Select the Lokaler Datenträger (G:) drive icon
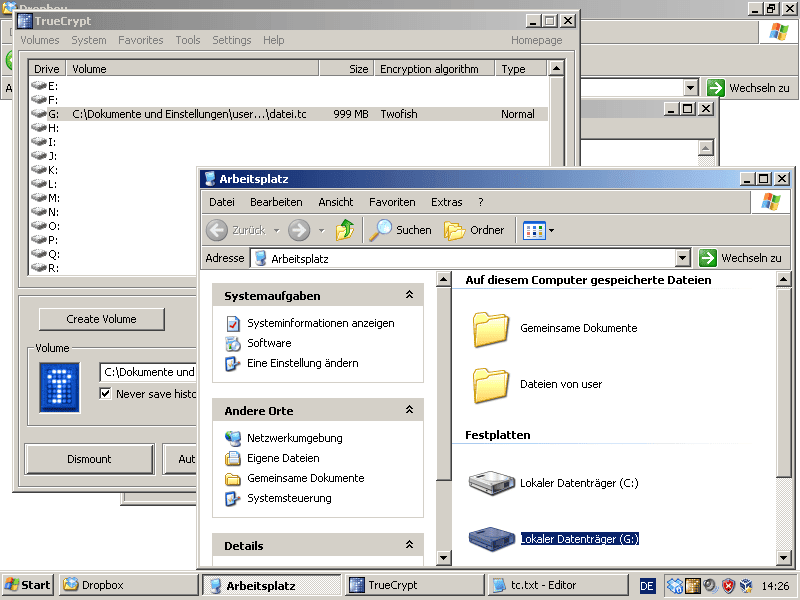The width and height of the screenshot is (800, 600). tap(491, 539)
